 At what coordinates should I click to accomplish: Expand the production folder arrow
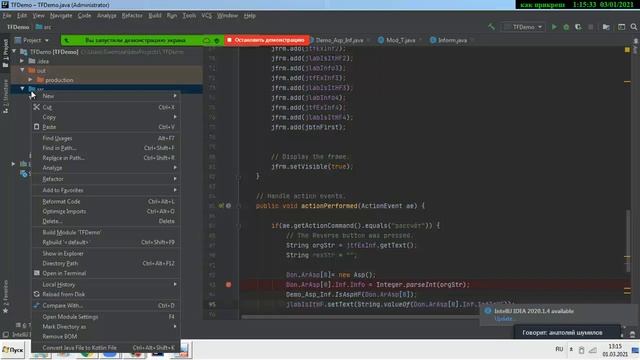click(31, 80)
